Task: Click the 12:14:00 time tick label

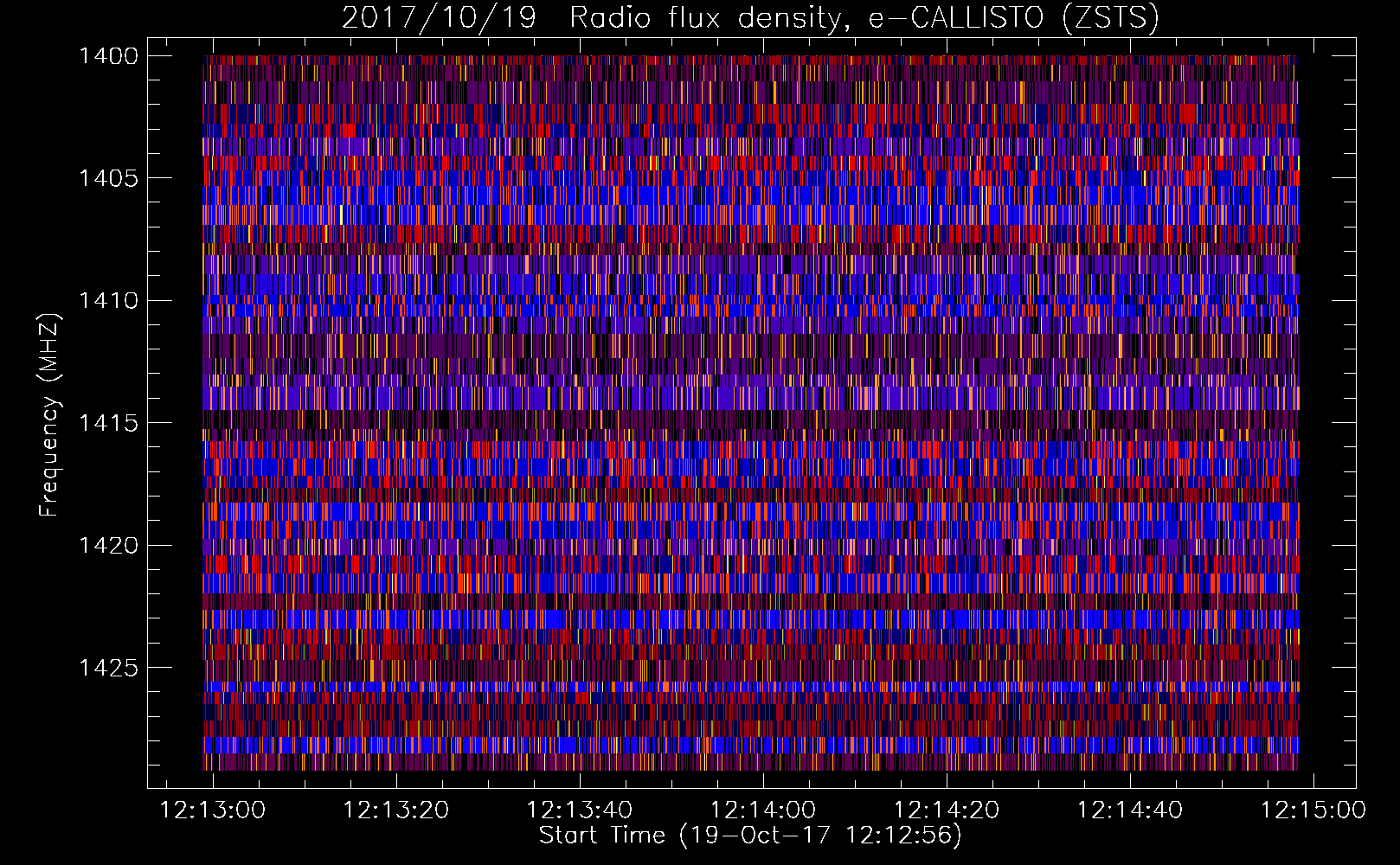Action: (x=763, y=811)
